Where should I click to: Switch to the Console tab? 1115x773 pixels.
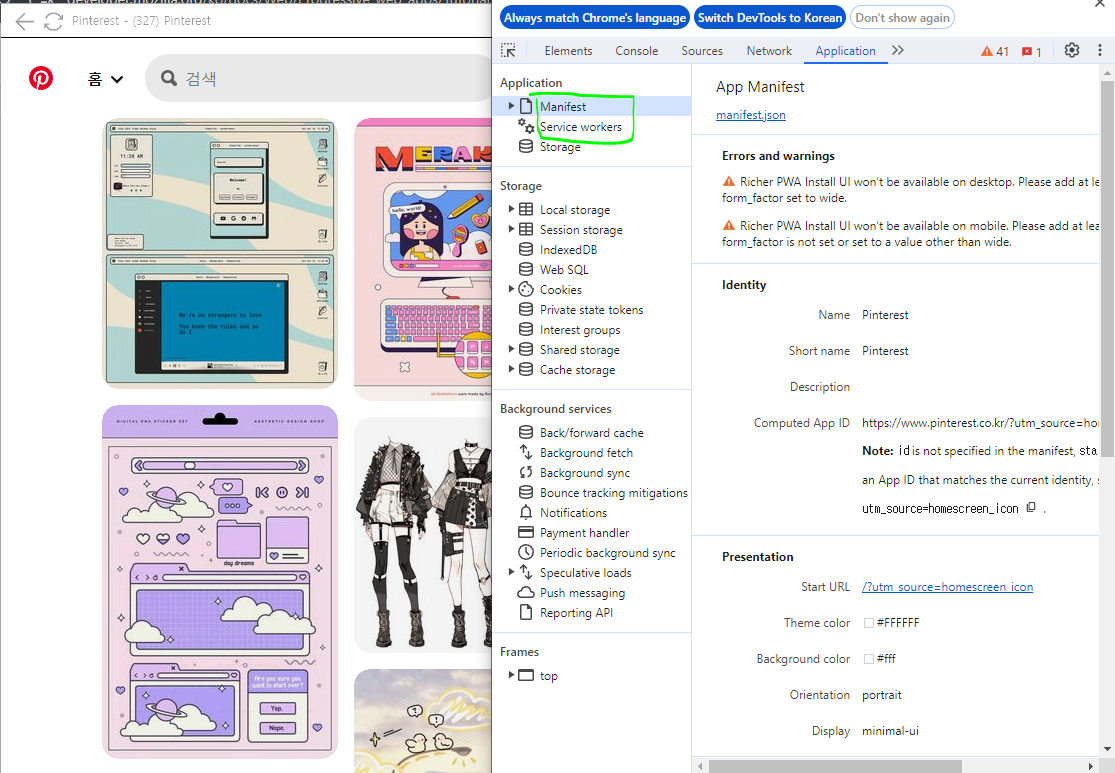click(x=636, y=51)
